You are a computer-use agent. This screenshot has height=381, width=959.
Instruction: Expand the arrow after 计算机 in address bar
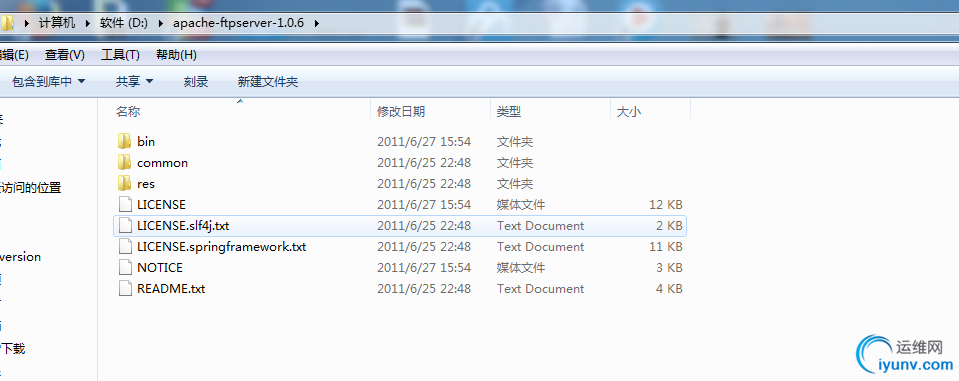[x=87, y=23]
